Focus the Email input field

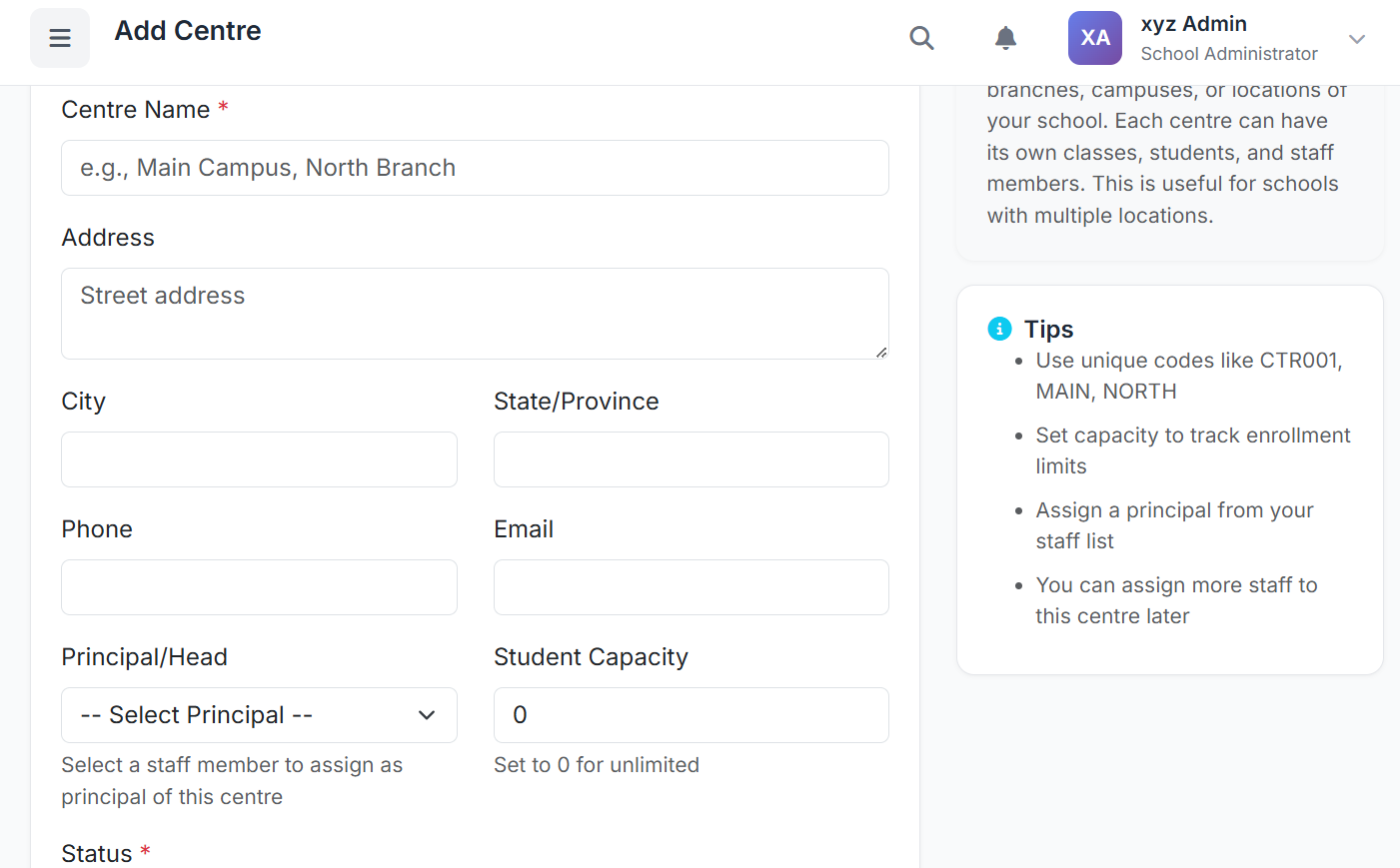691,587
